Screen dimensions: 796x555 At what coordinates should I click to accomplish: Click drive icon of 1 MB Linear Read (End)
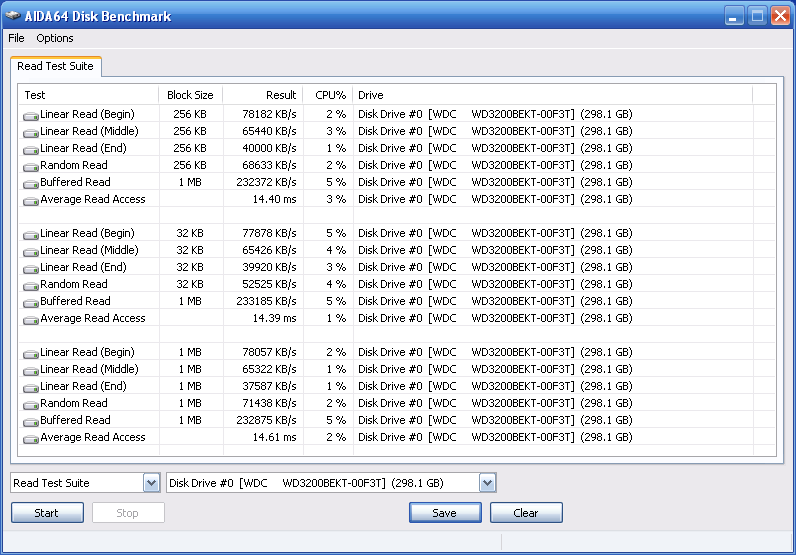(31, 388)
